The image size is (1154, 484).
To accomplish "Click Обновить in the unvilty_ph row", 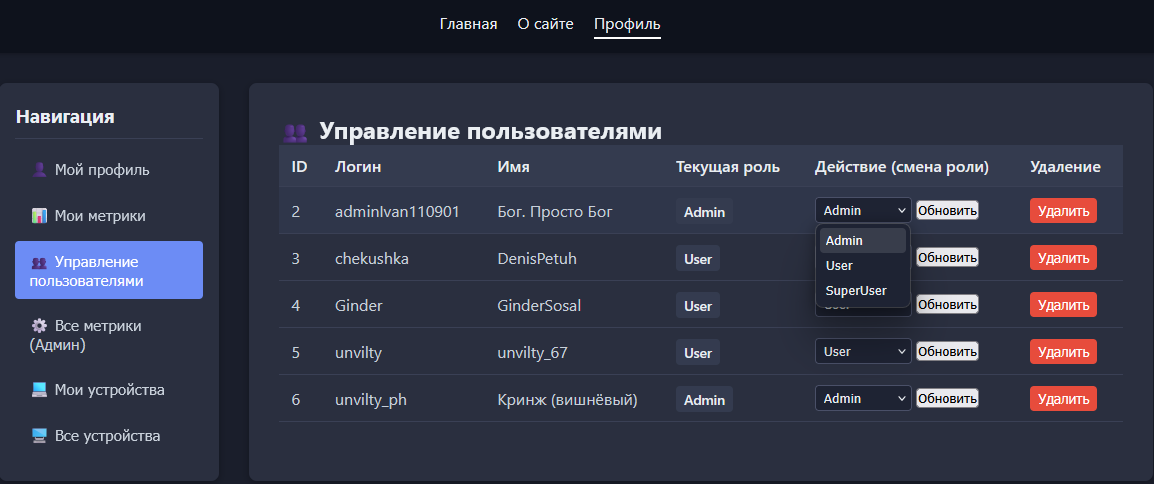I will 947,399.
